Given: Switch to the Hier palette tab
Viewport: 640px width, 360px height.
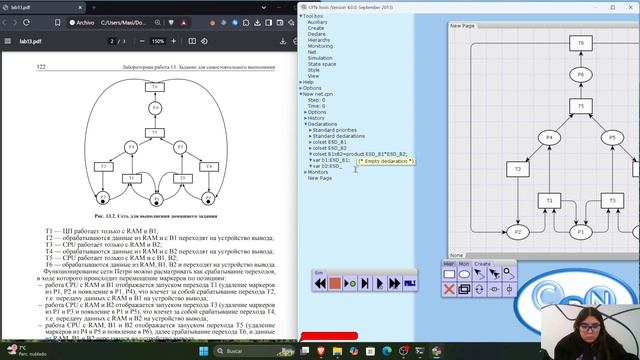Looking at the screenshot, I should (449, 264).
